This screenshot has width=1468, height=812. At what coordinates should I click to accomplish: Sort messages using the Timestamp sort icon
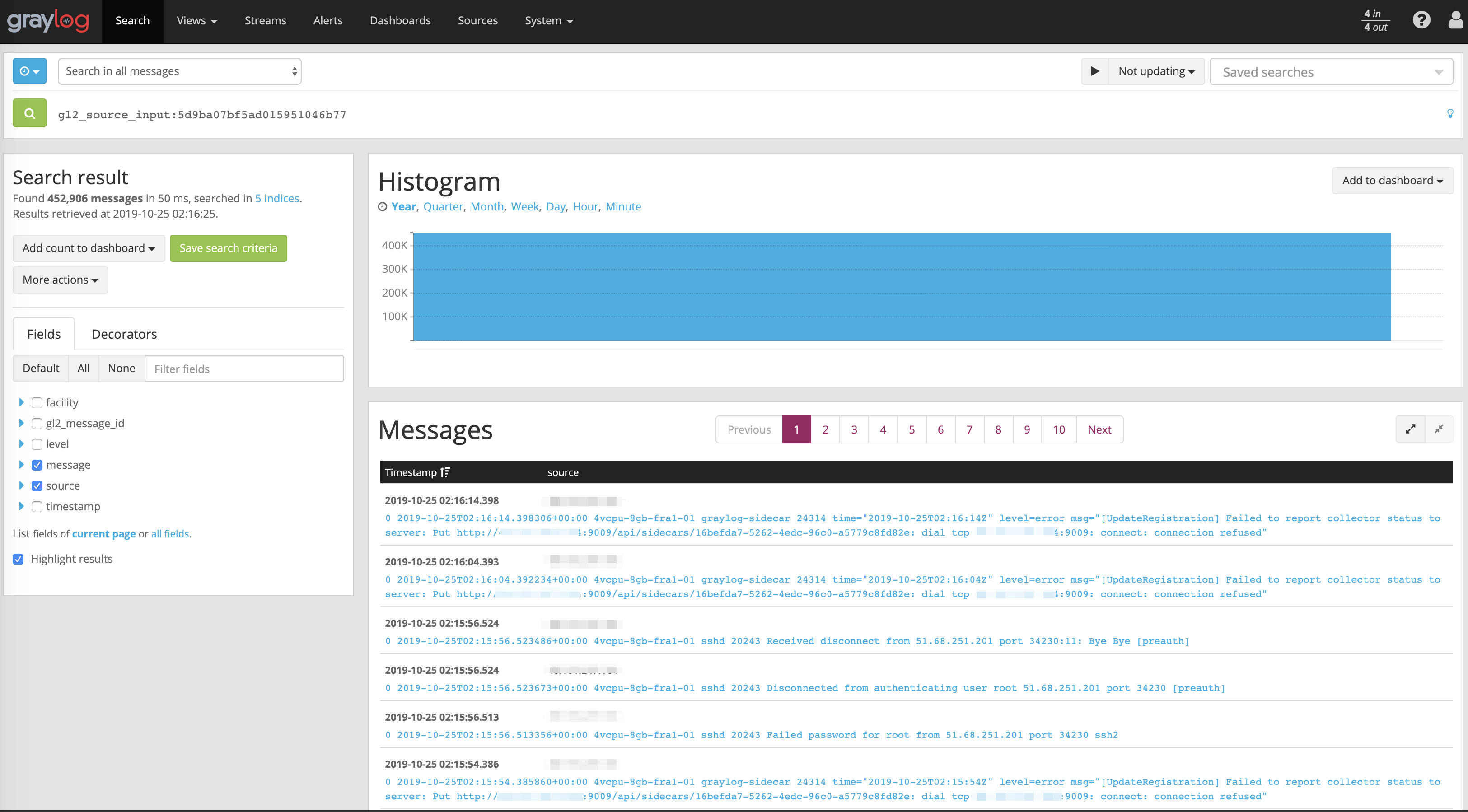tap(444, 472)
